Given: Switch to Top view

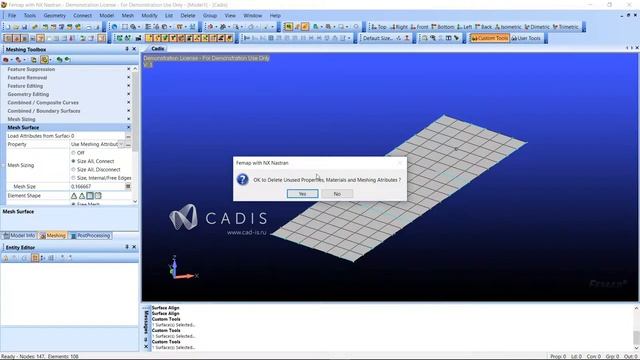Looking at the screenshot, I should tap(378, 27).
